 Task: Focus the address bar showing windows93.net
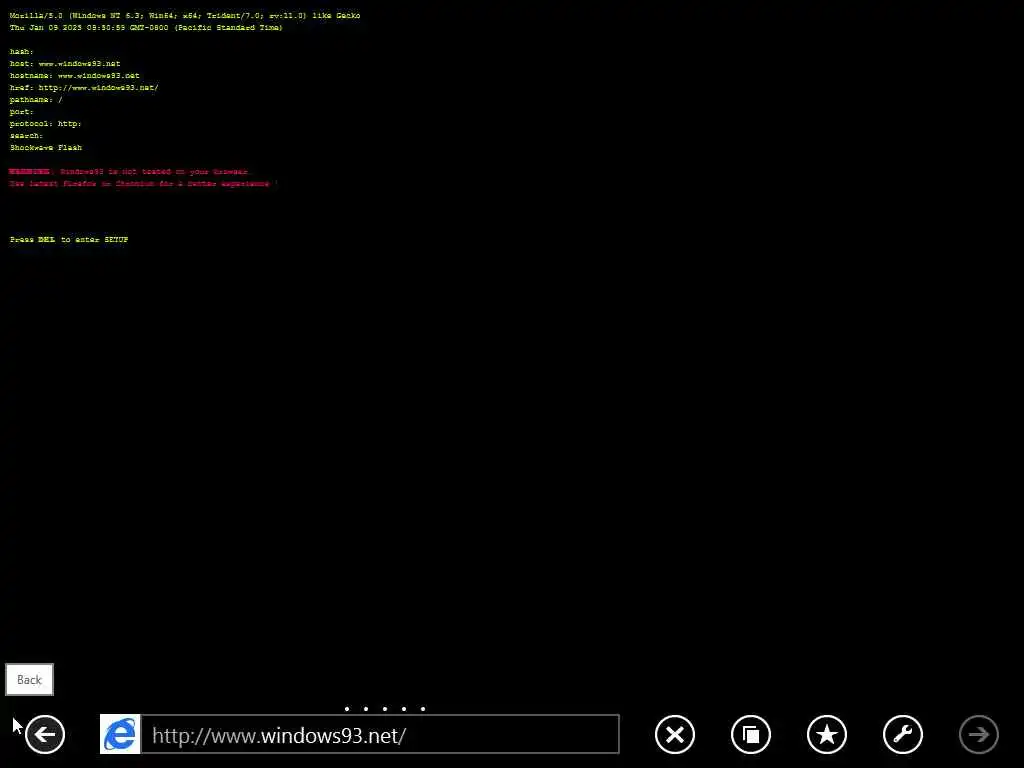(380, 735)
